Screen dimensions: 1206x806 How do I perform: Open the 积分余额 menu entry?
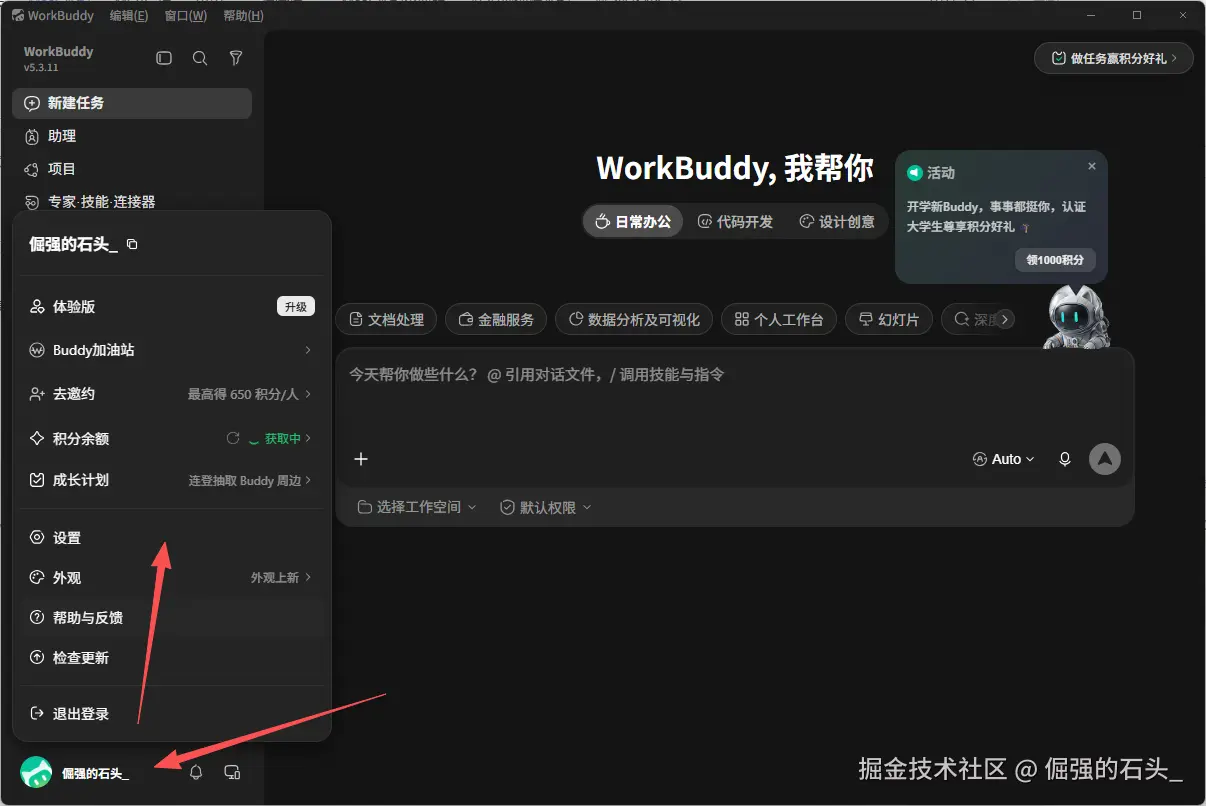(171, 438)
